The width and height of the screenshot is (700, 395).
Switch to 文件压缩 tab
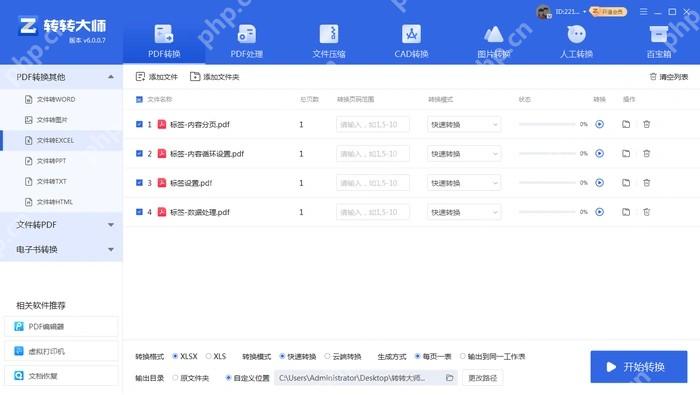[329, 42]
